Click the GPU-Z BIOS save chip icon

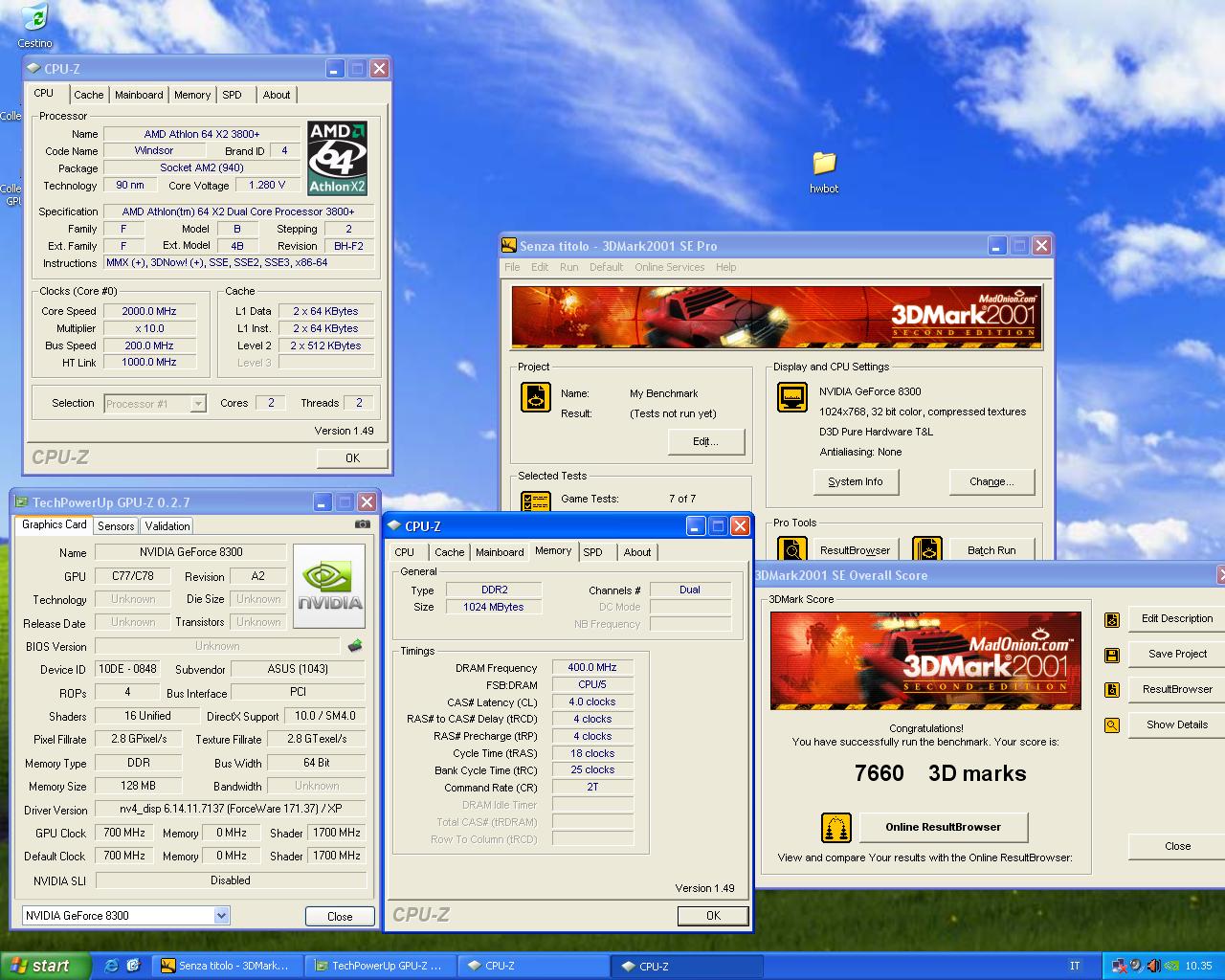pos(355,646)
